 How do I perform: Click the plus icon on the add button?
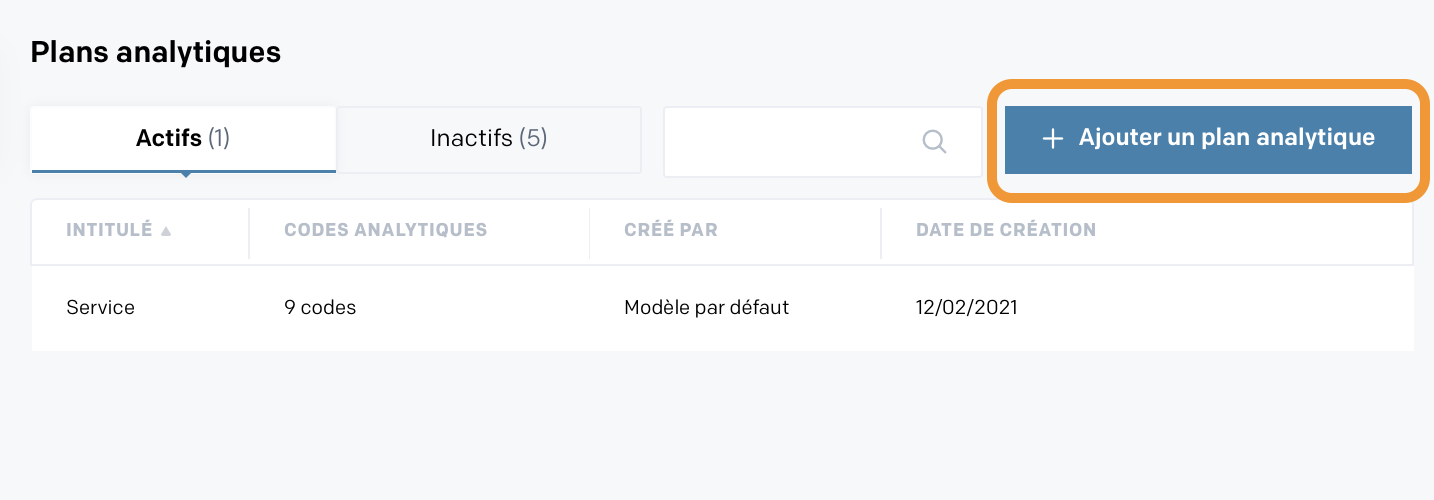point(1051,139)
